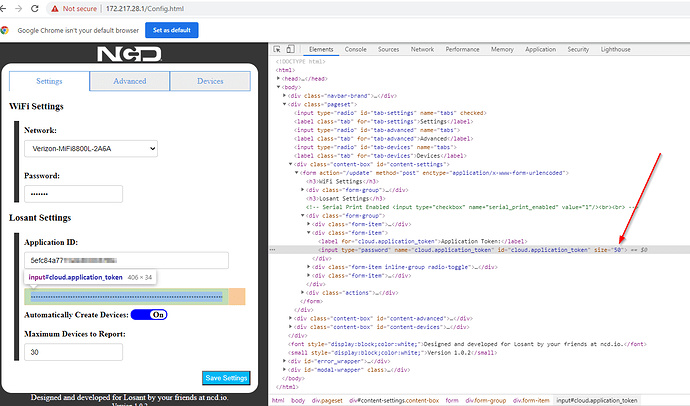Screen dimensions: 690x406
Task: Click the Save Settings button
Action: pos(226,378)
